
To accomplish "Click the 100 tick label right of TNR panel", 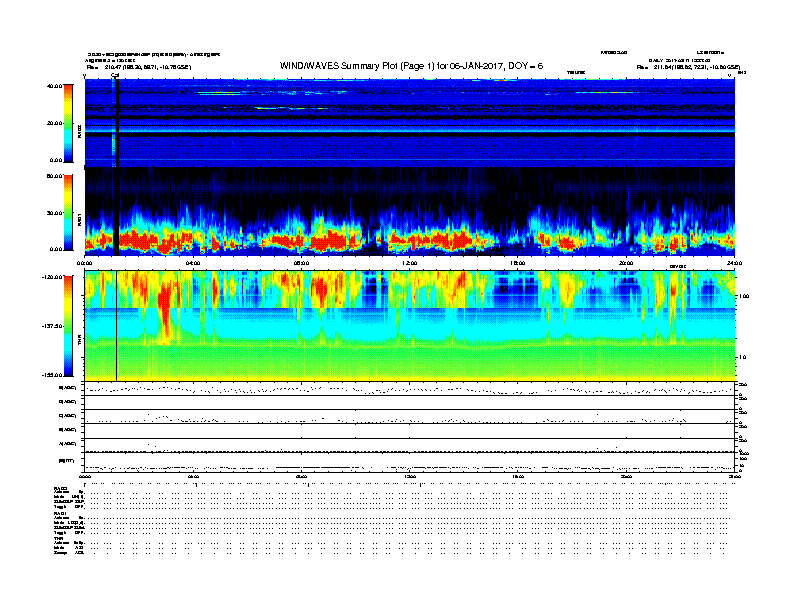I will click(744, 296).
